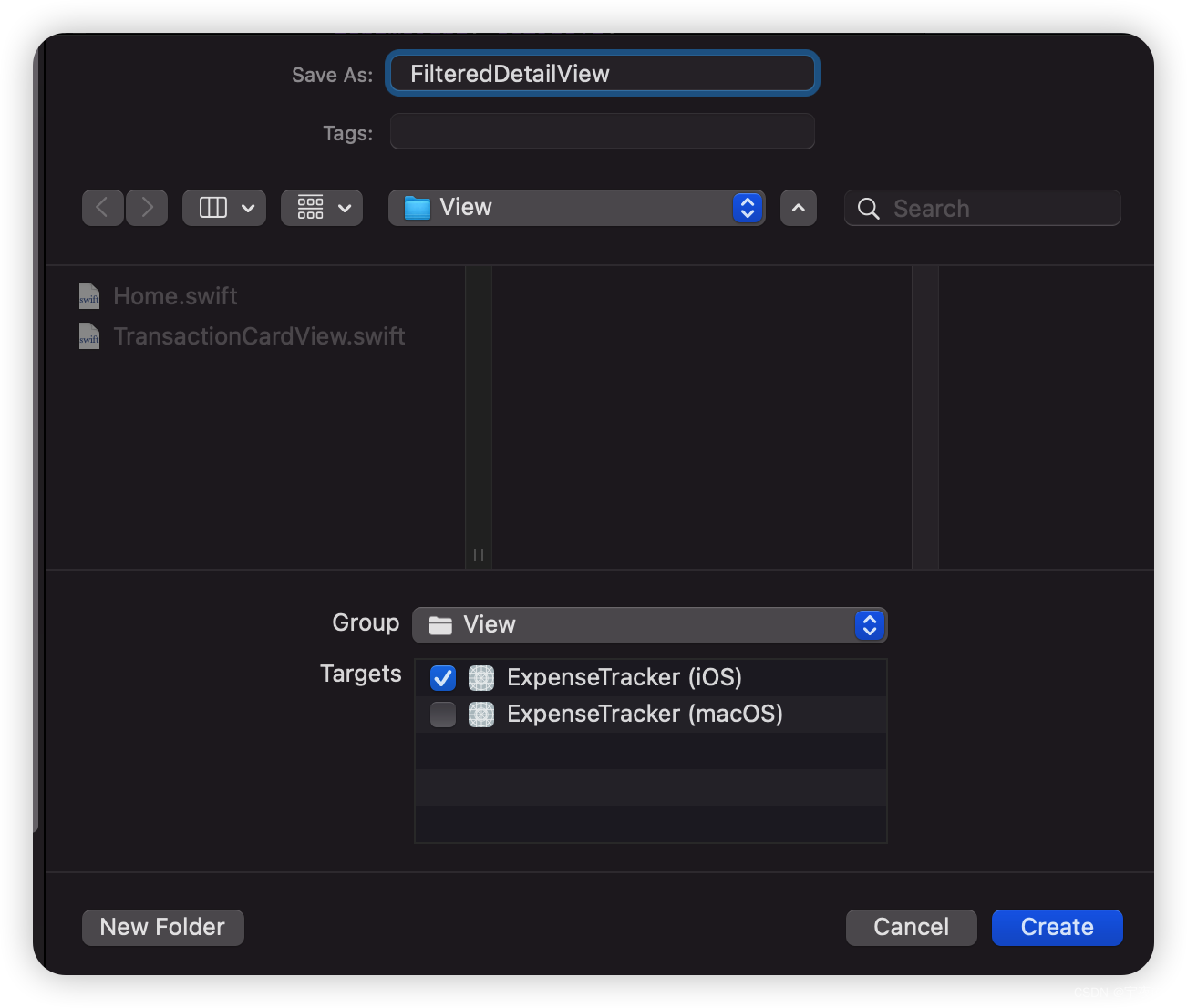Click the Search field
The width and height of the screenshot is (1187, 1008).
[x=983, y=208]
